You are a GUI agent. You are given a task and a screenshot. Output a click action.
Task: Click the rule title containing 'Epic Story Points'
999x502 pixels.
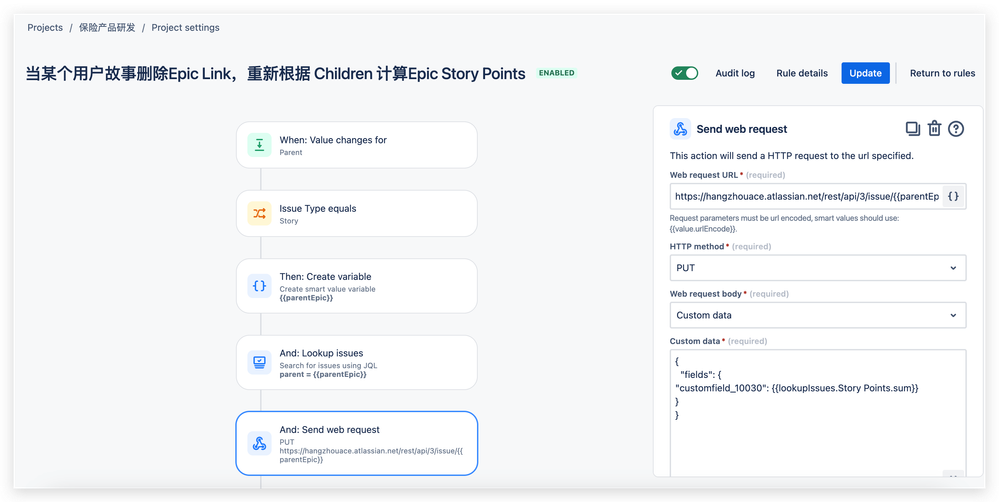click(275, 74)
